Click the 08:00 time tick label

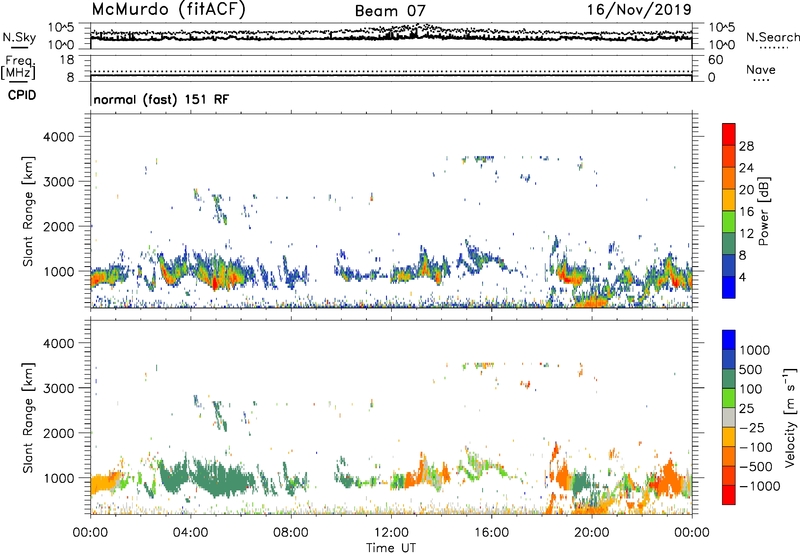tap(291, 533)
